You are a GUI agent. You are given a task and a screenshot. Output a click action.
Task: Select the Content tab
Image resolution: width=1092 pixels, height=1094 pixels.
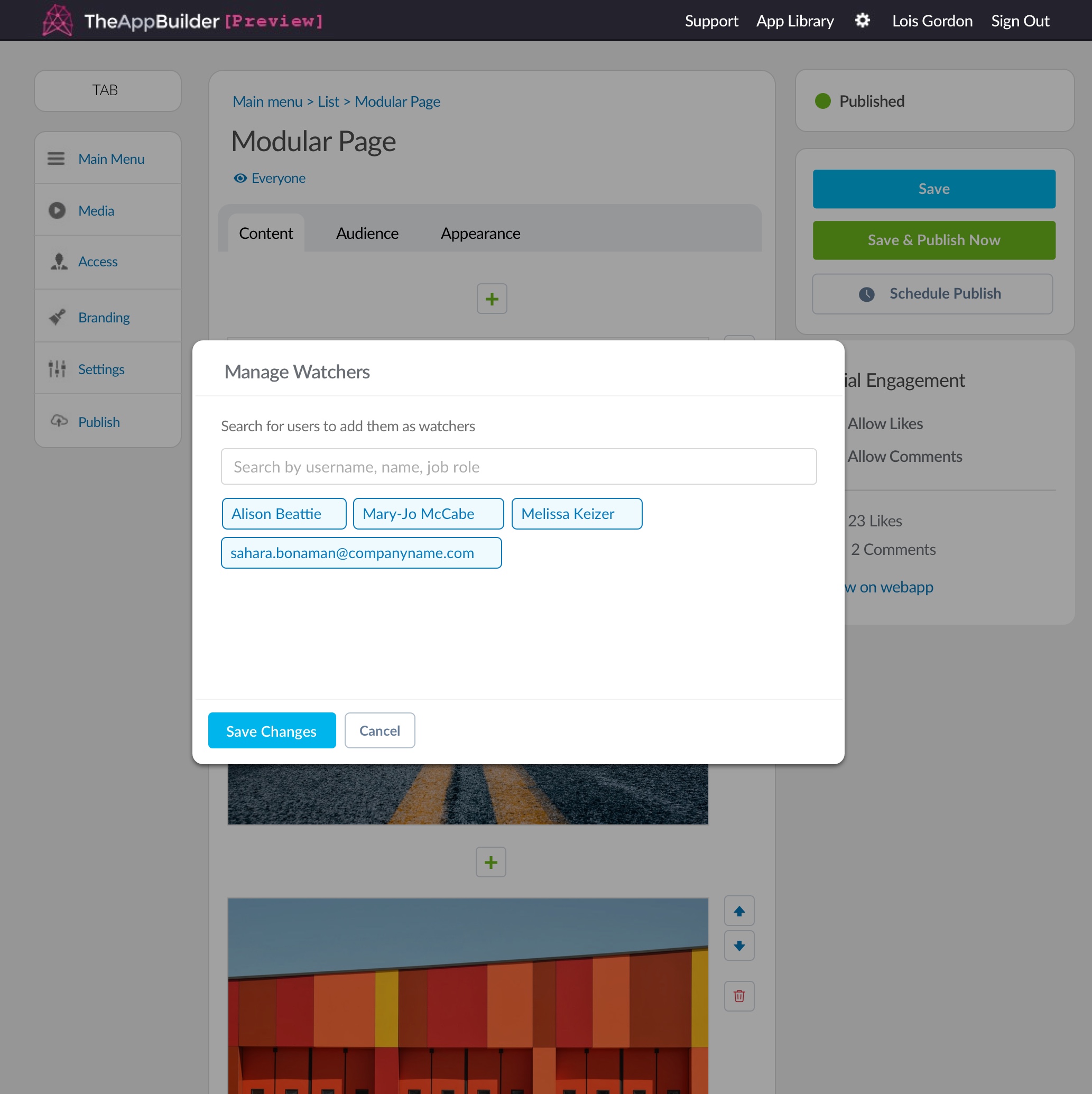coord(266,232)
